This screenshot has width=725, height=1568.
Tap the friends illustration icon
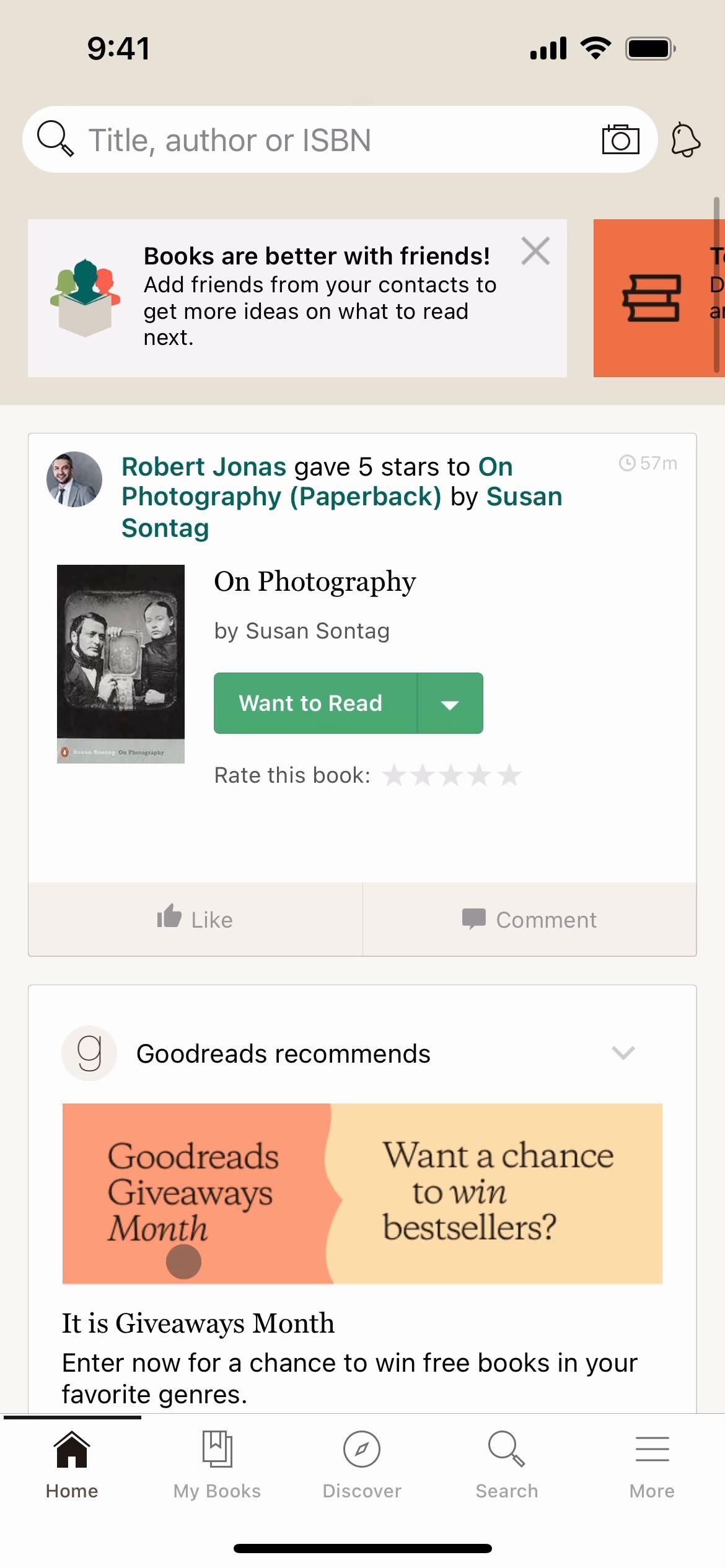(x=85, y=298)
